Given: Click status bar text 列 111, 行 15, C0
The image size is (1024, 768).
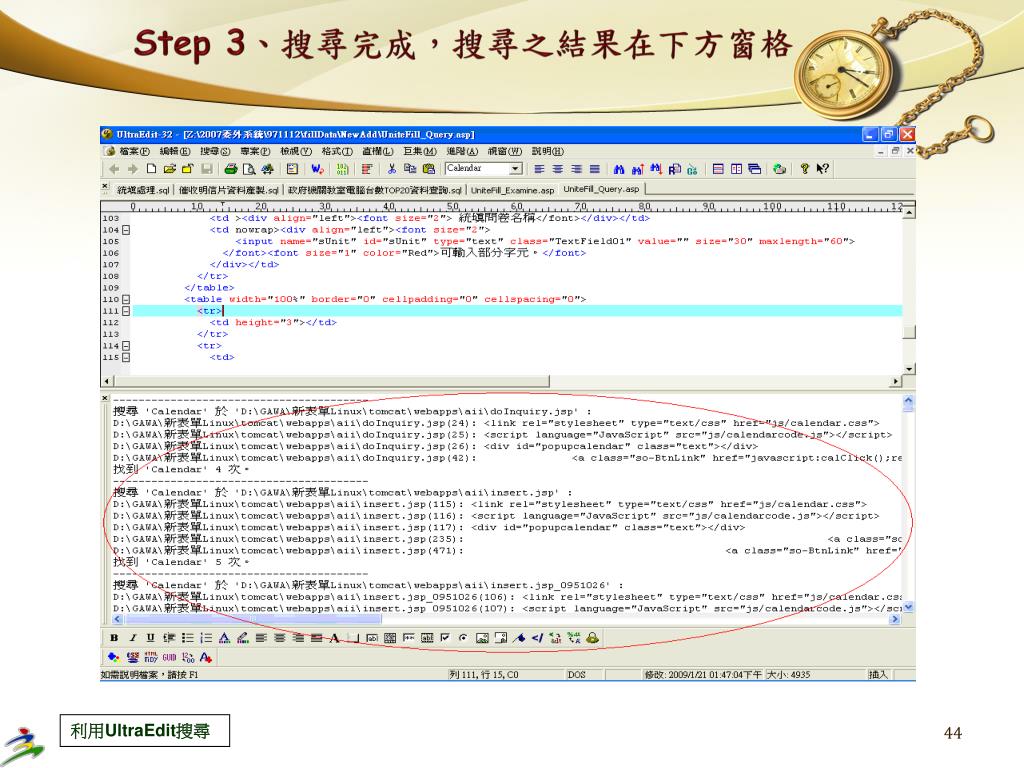Looking at the screenshot, I should 484,675.
